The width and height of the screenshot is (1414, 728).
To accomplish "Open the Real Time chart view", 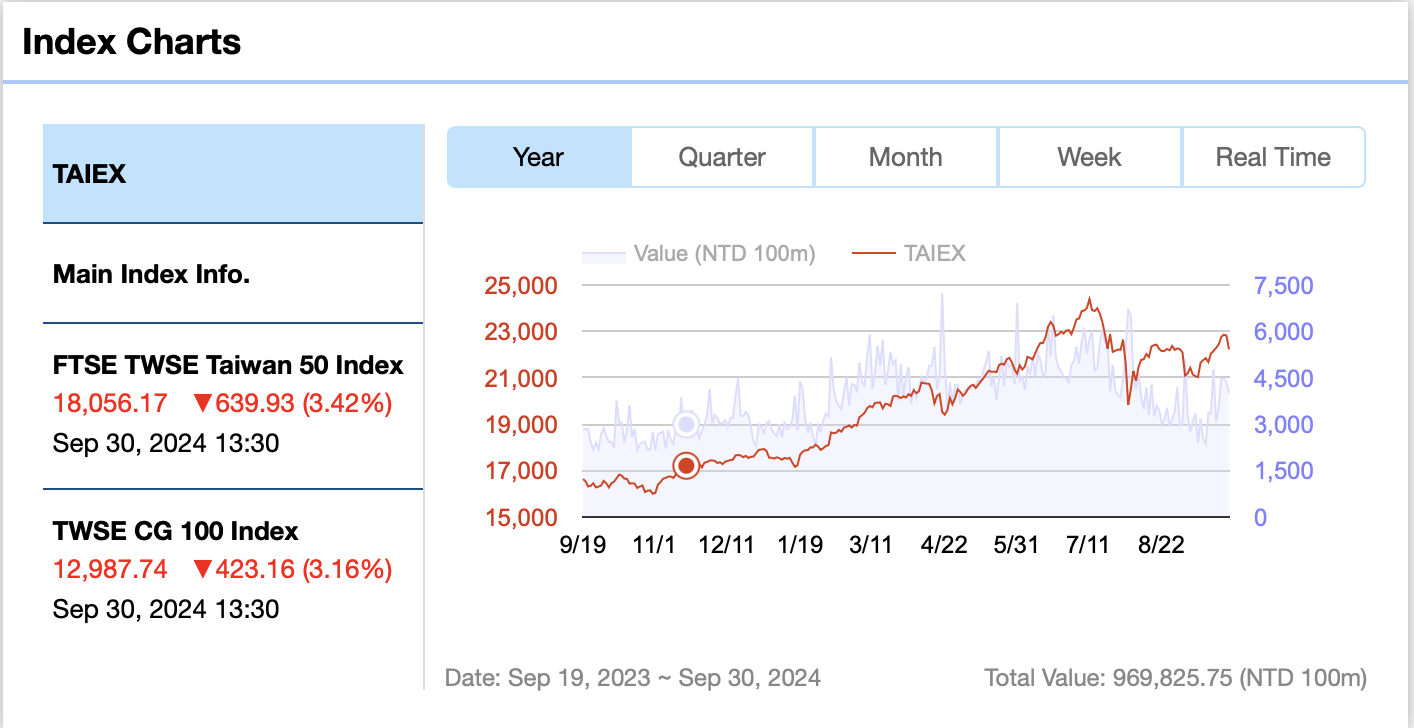I will click(x=1273, y=157).
